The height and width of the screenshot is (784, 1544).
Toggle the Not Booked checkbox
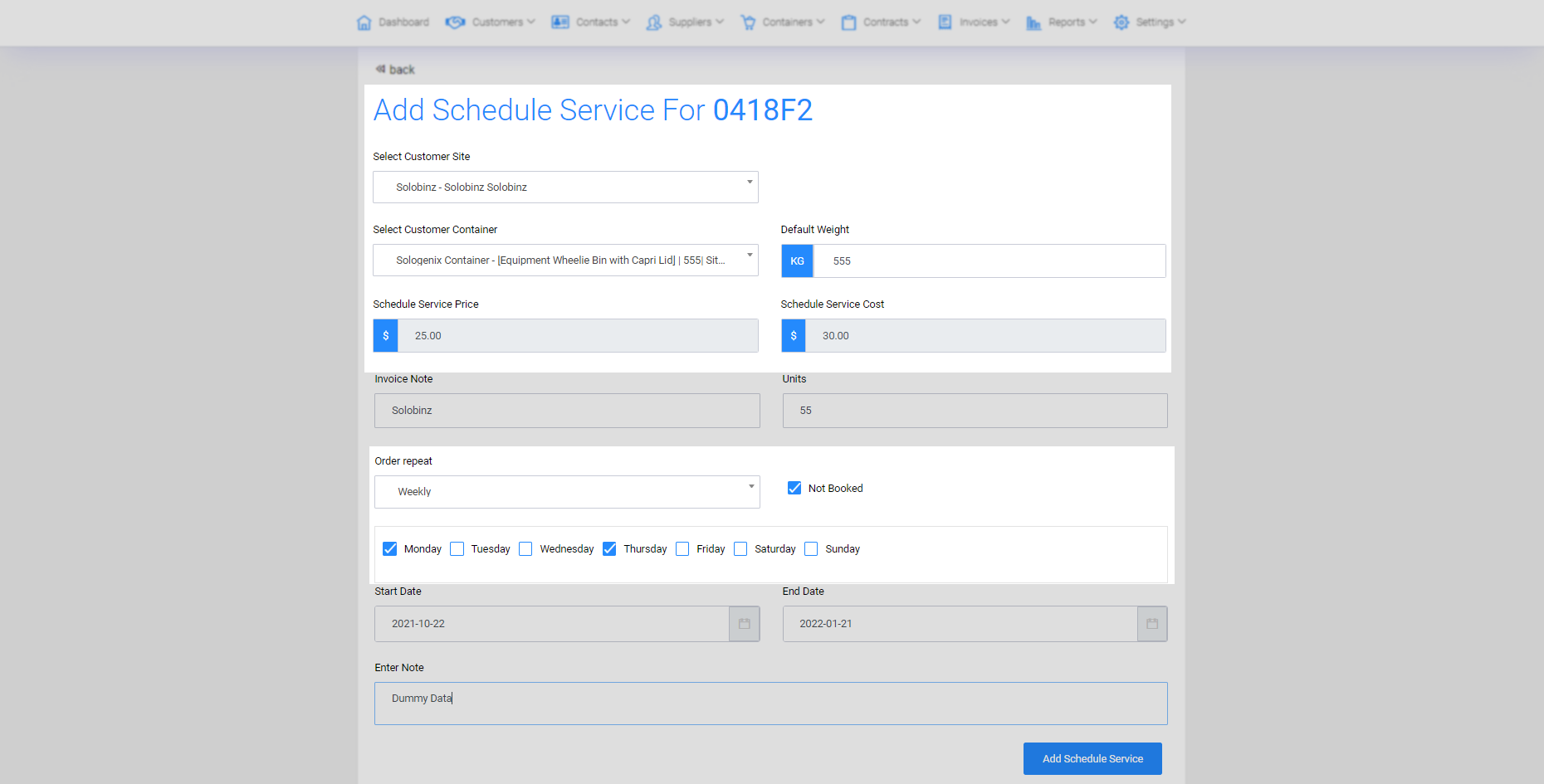coord(794,489)
